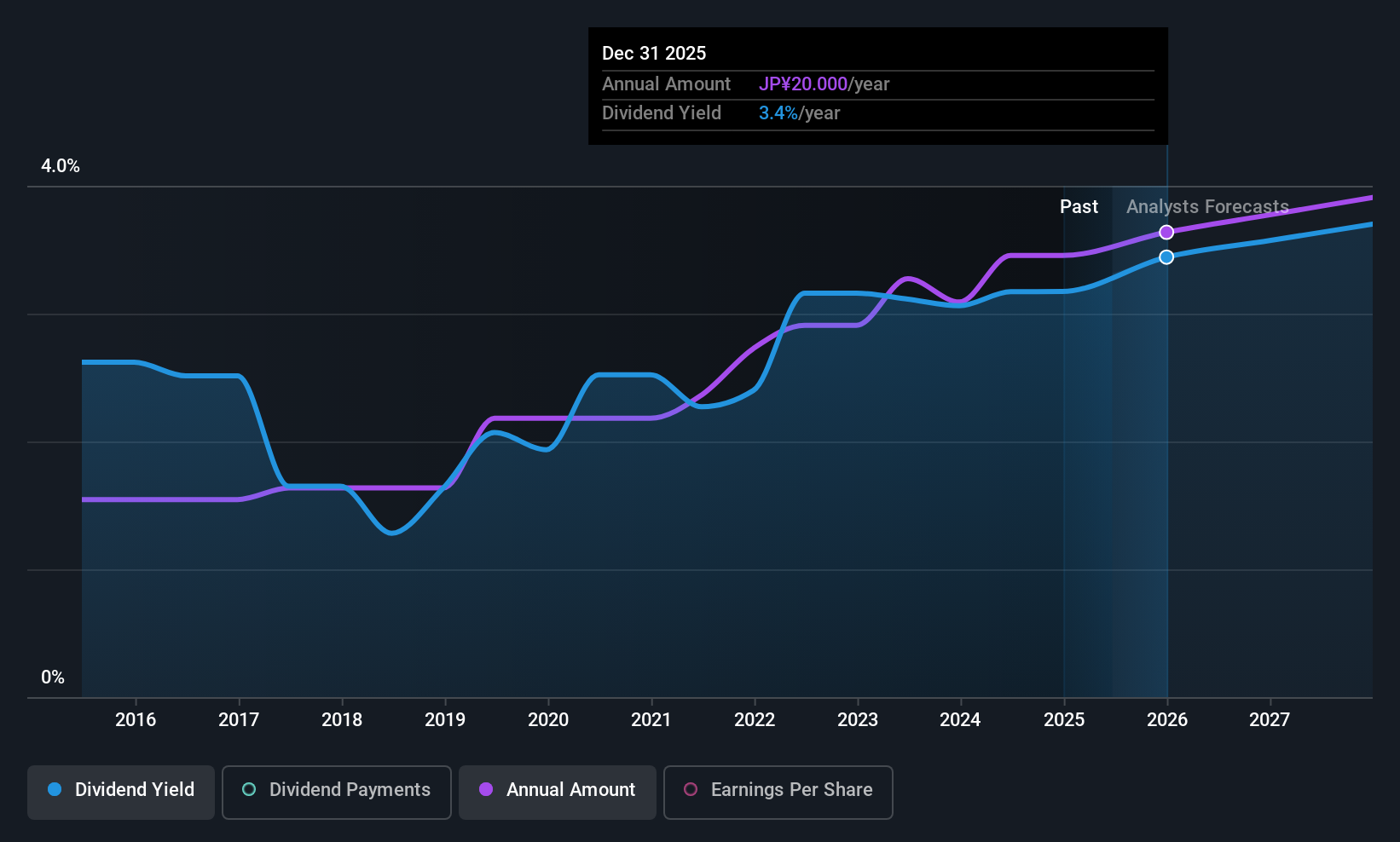
Task: Click the purple Annual Amount legend dot
Action: 486,789
